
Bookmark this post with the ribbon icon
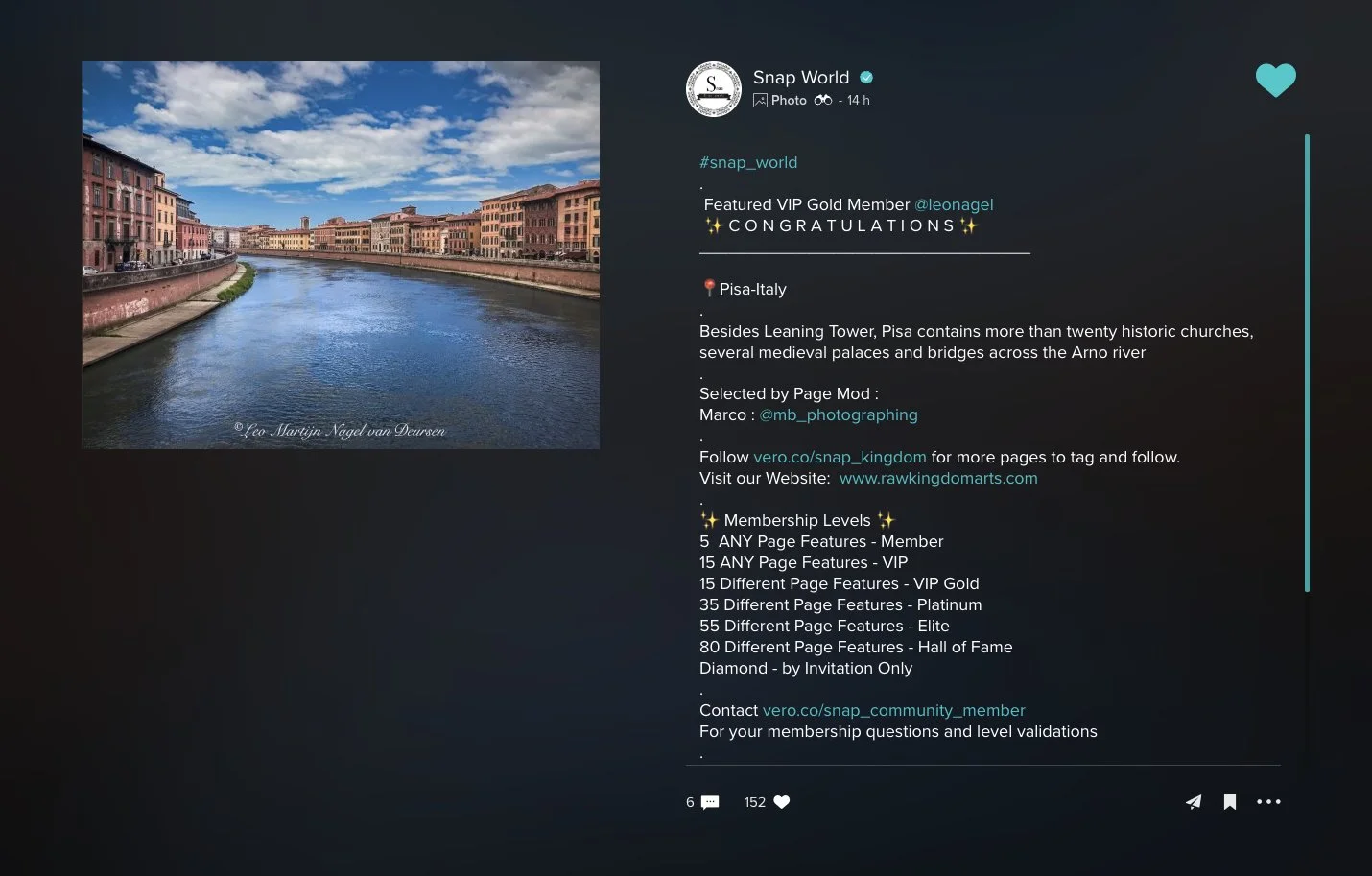point(1230,802)
